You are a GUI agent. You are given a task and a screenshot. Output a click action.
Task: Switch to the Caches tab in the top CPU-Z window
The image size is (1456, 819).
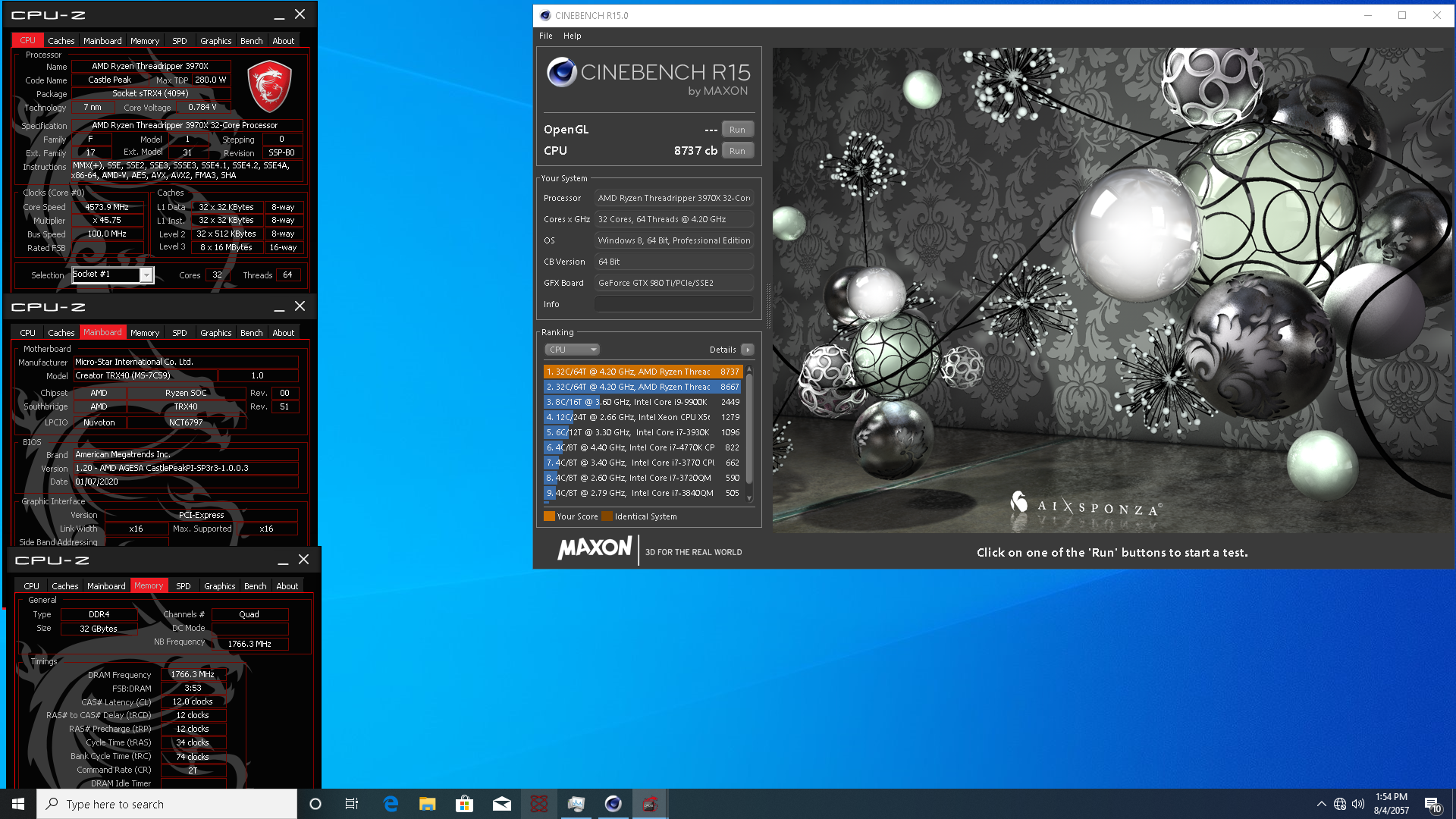tap(61, 41)
